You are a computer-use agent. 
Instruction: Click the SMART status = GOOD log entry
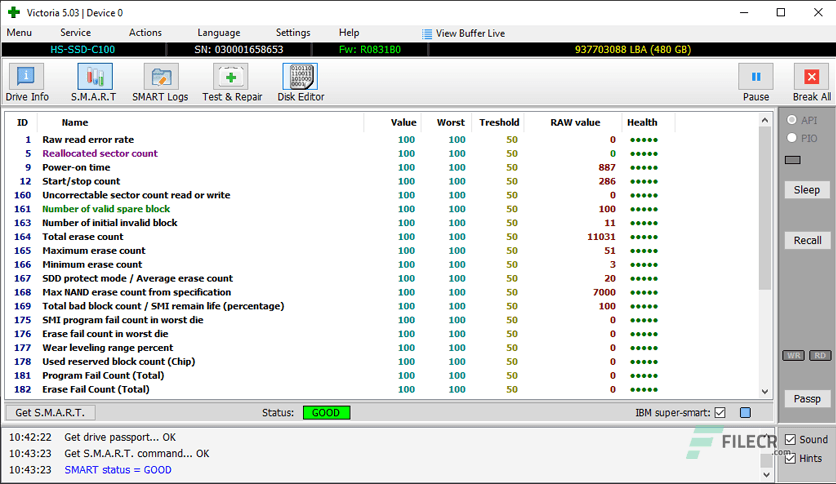[x=118, y=470]
